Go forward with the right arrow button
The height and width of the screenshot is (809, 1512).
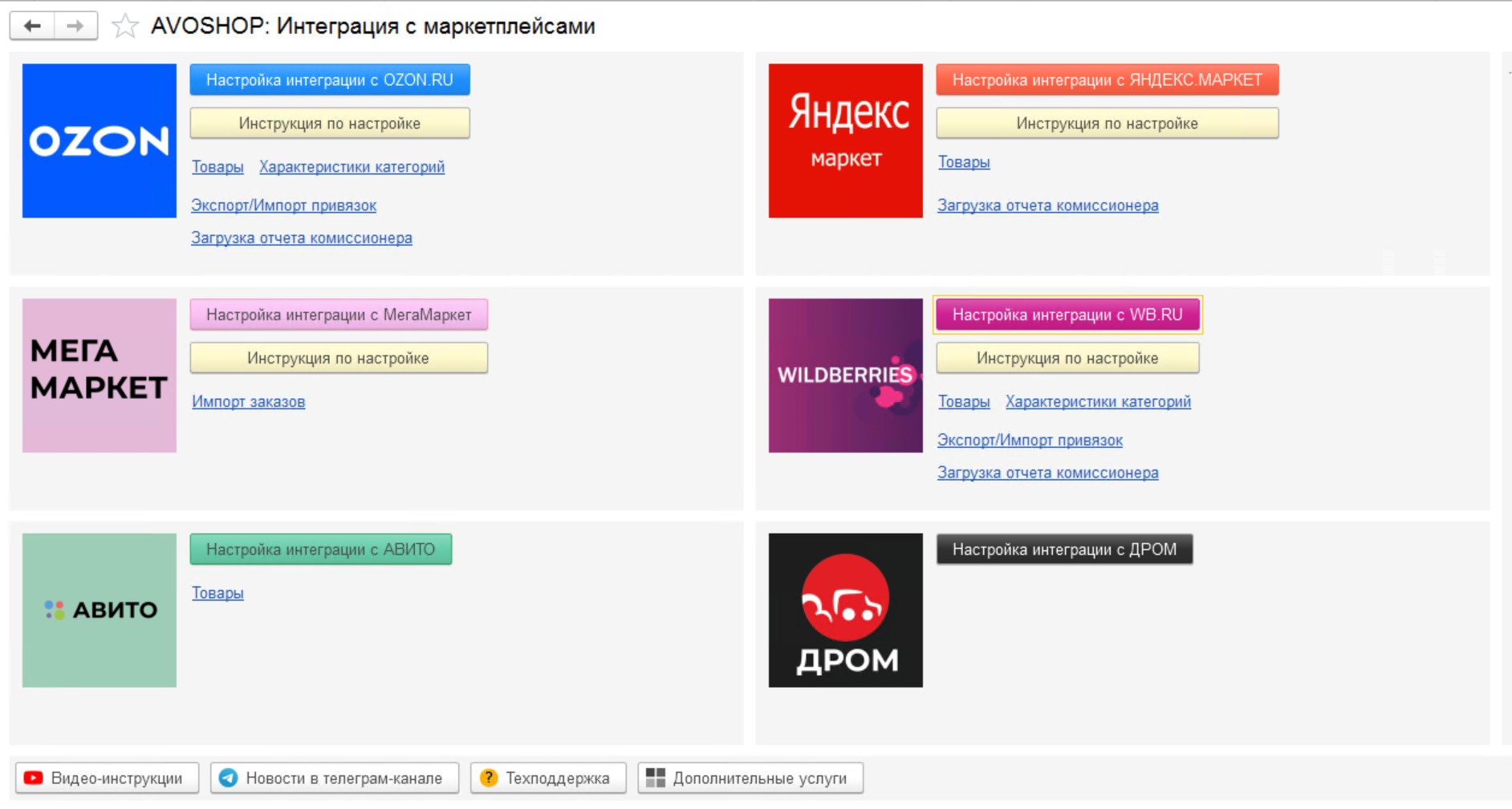75,26
